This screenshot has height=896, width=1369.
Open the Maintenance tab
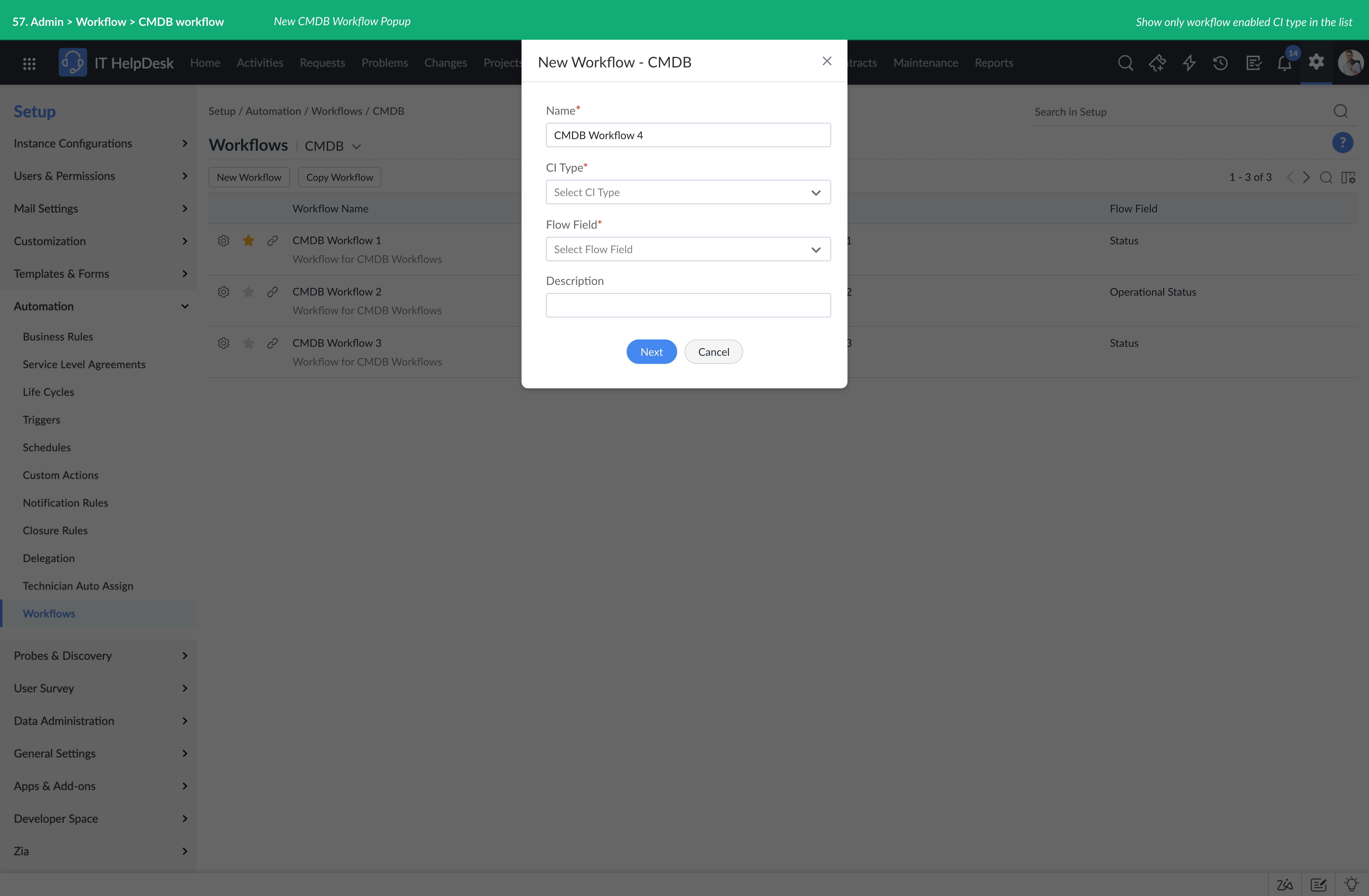point(926,63)
